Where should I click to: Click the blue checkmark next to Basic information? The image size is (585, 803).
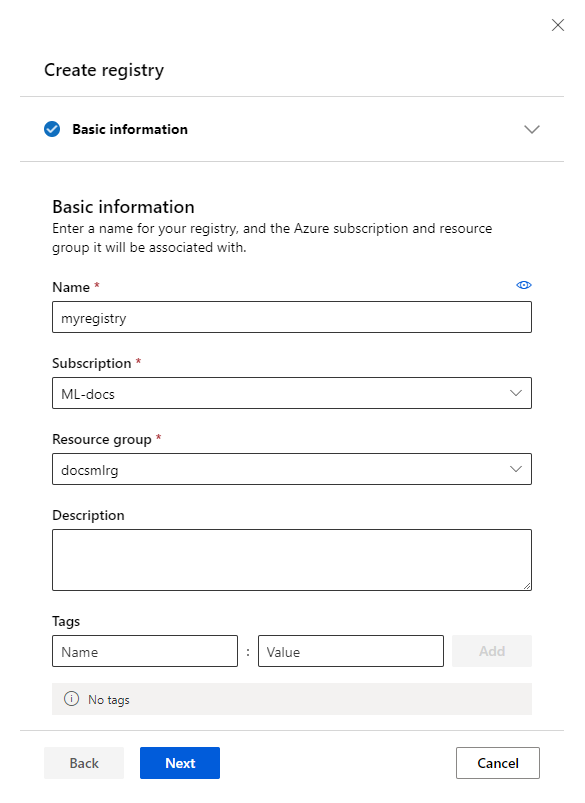click(52, 129)
